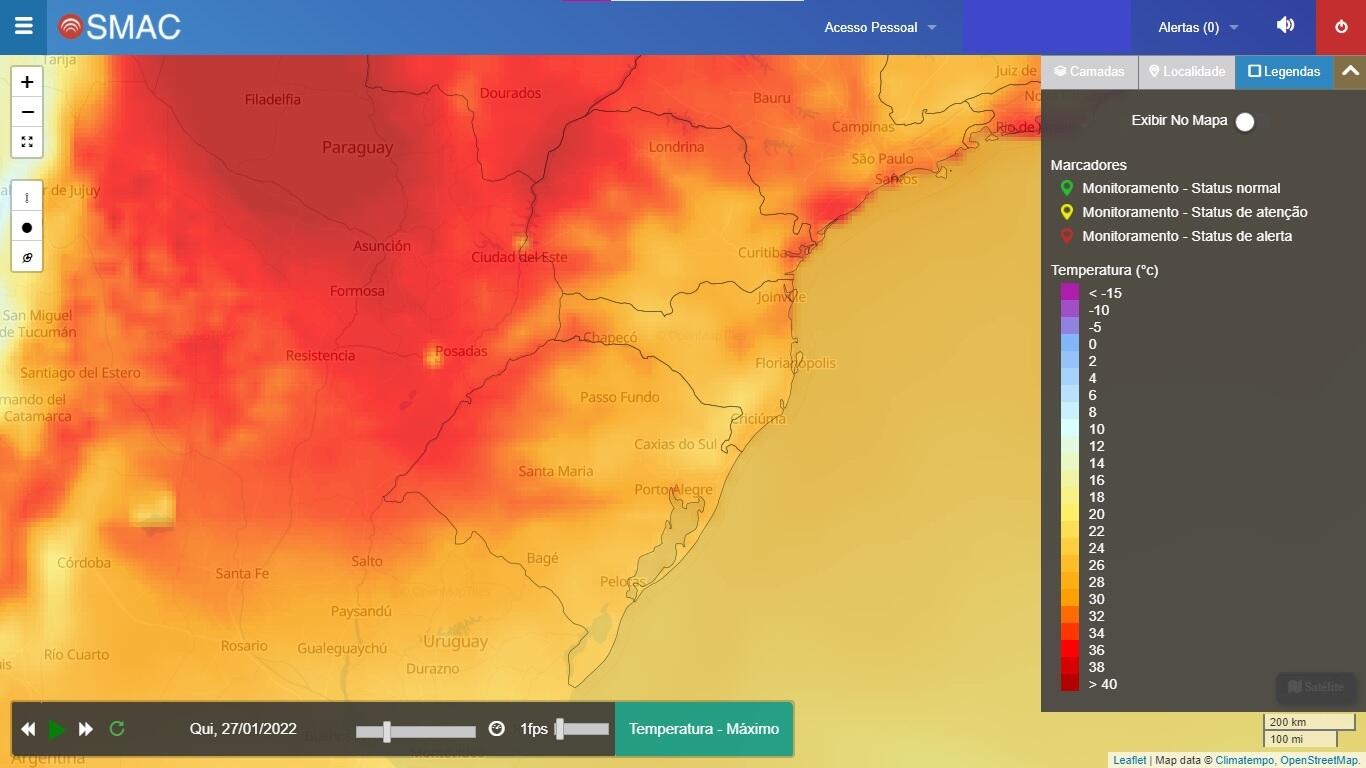Click the red alert status marker icon
Viewport: 1366px width, 768px height.
(x=1066, y=236)
